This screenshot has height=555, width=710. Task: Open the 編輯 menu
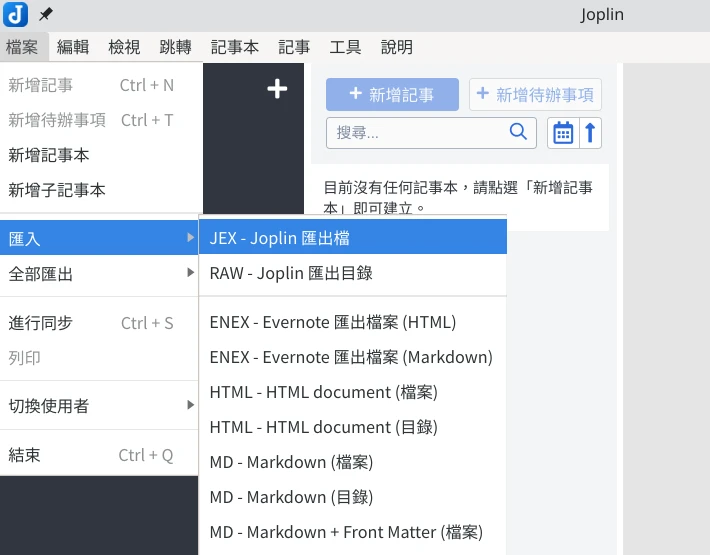point(73,47)
